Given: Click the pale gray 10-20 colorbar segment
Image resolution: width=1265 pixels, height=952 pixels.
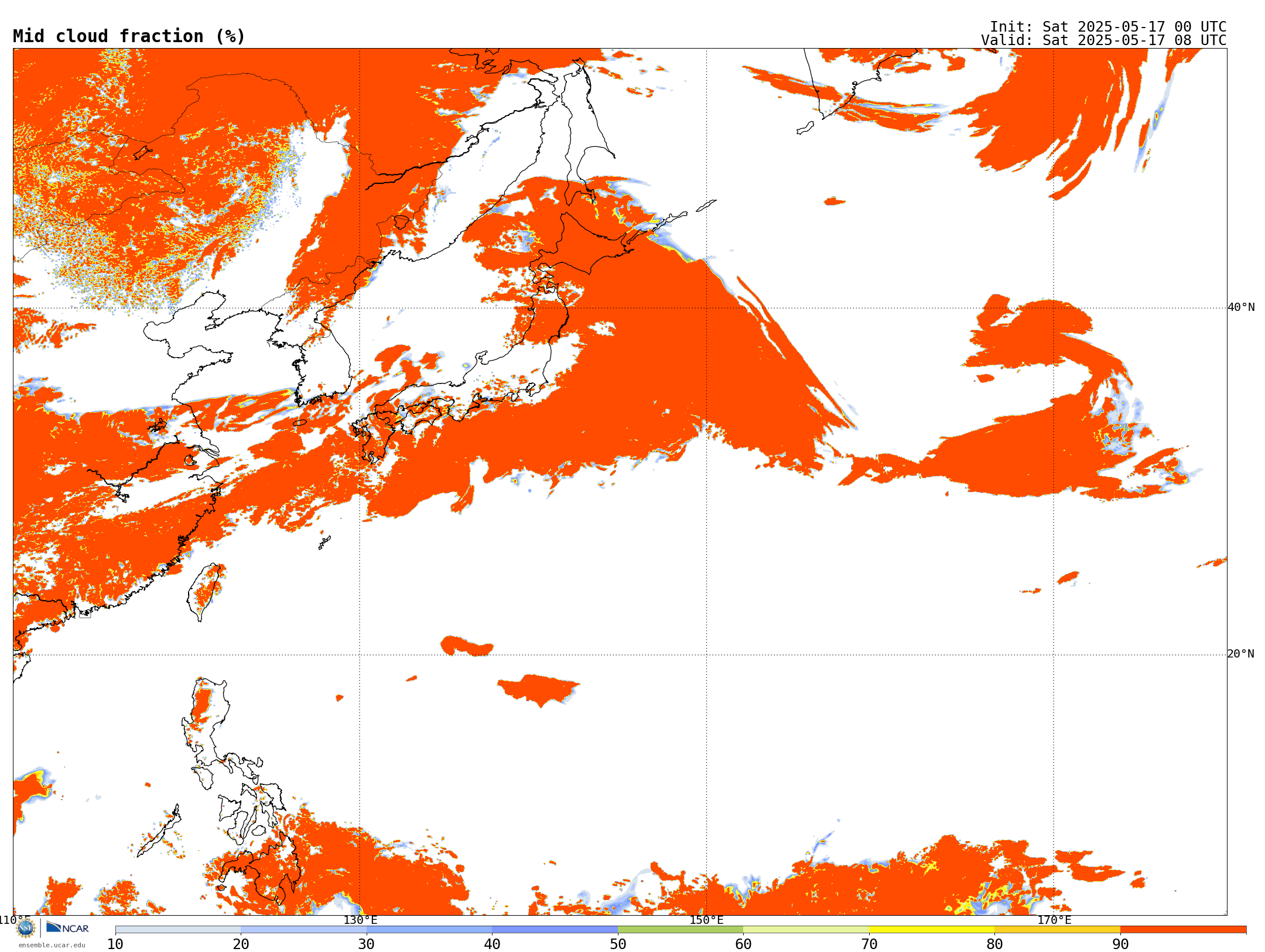Looking at the screenshot, I should tap(178, 930).
